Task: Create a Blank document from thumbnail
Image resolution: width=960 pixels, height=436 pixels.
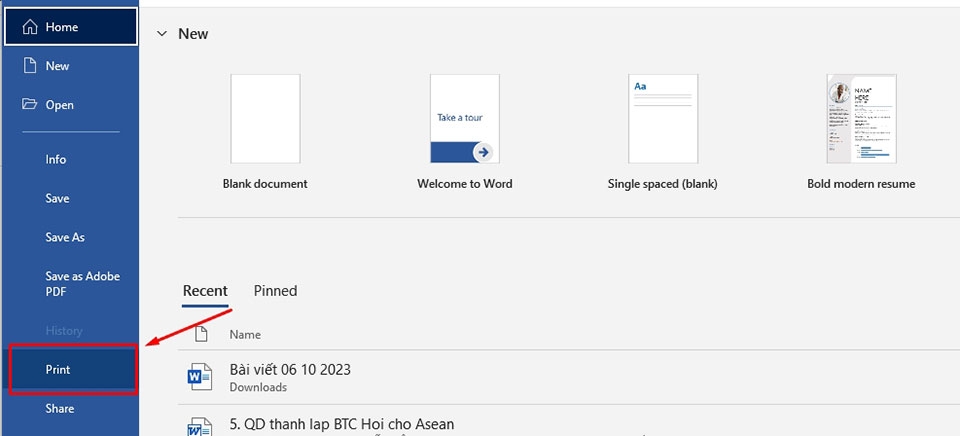Action: pos(265,119)
